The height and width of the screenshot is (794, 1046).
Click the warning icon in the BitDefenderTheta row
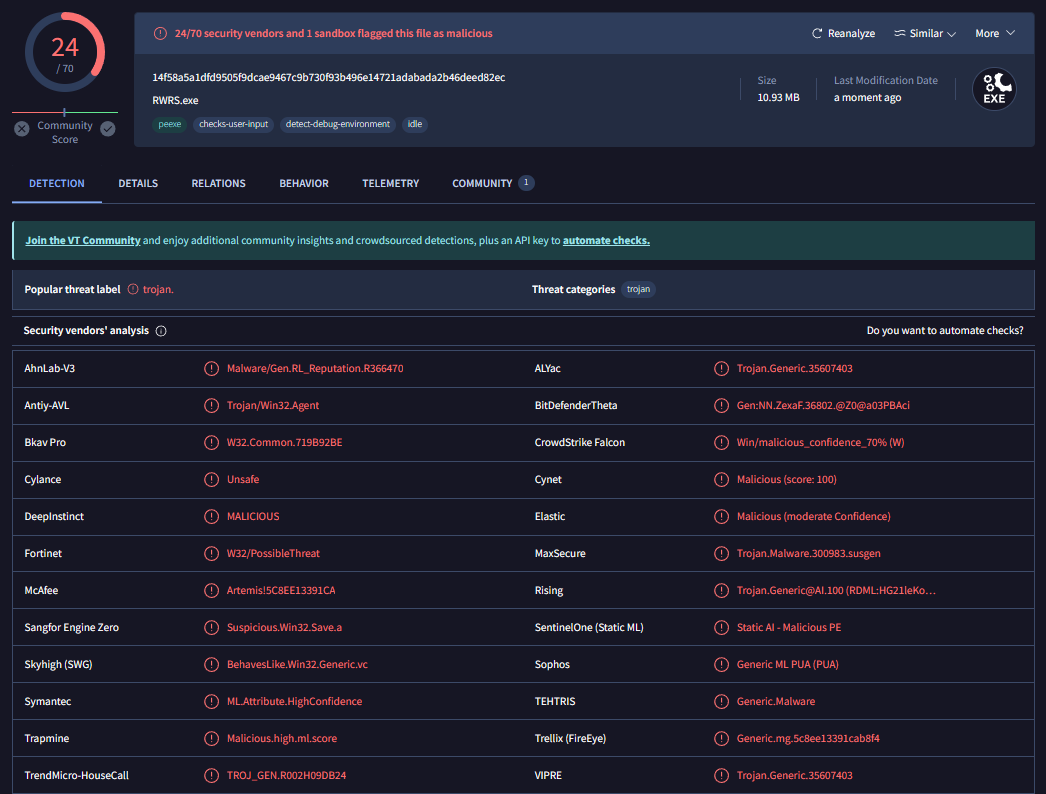(721, 406)
